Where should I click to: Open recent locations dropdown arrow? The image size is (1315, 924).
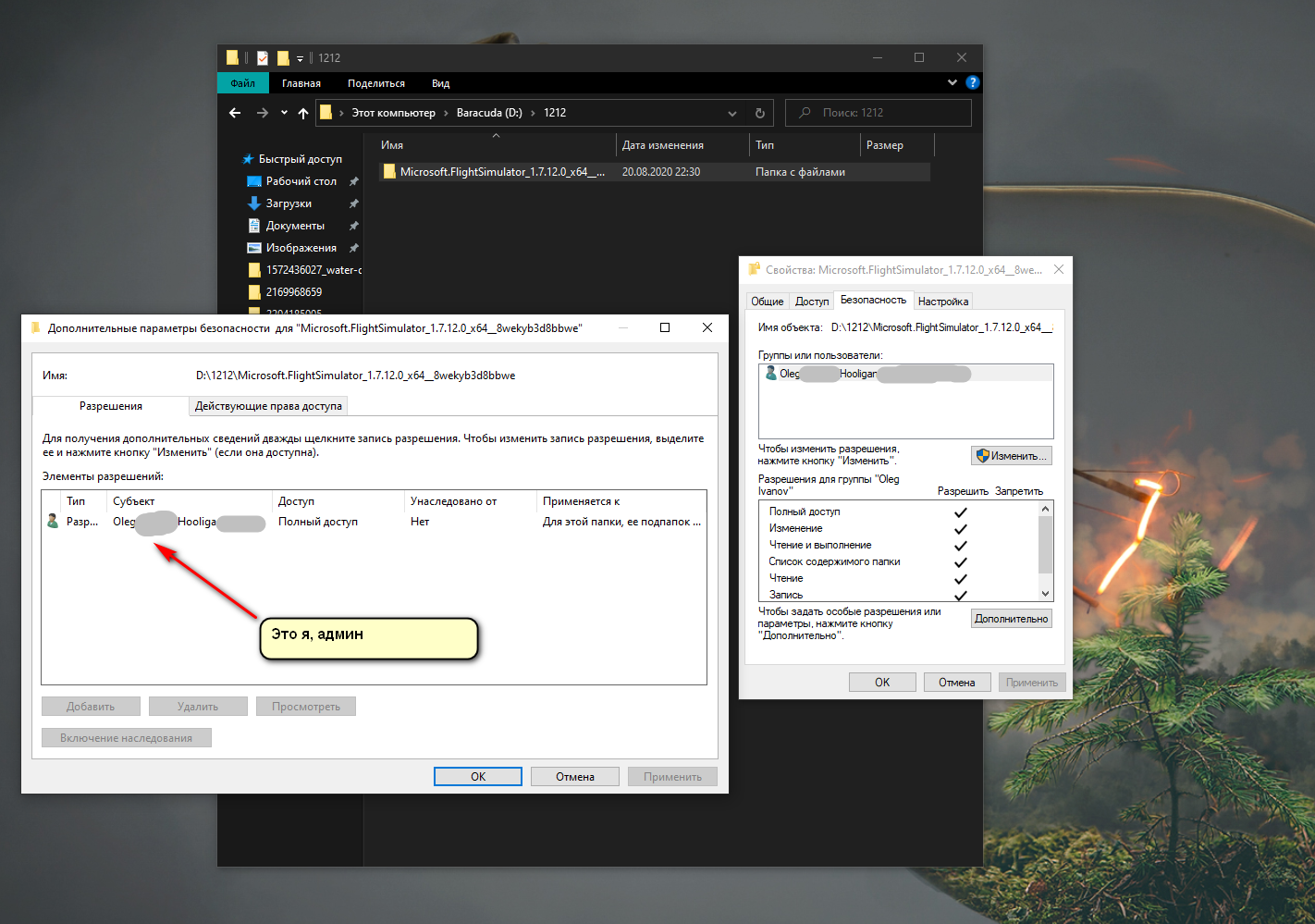coord(284,113)
